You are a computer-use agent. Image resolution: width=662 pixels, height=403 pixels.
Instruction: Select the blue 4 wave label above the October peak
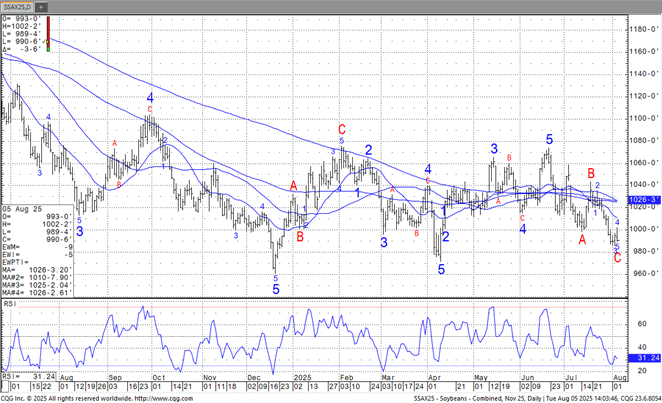150,98
